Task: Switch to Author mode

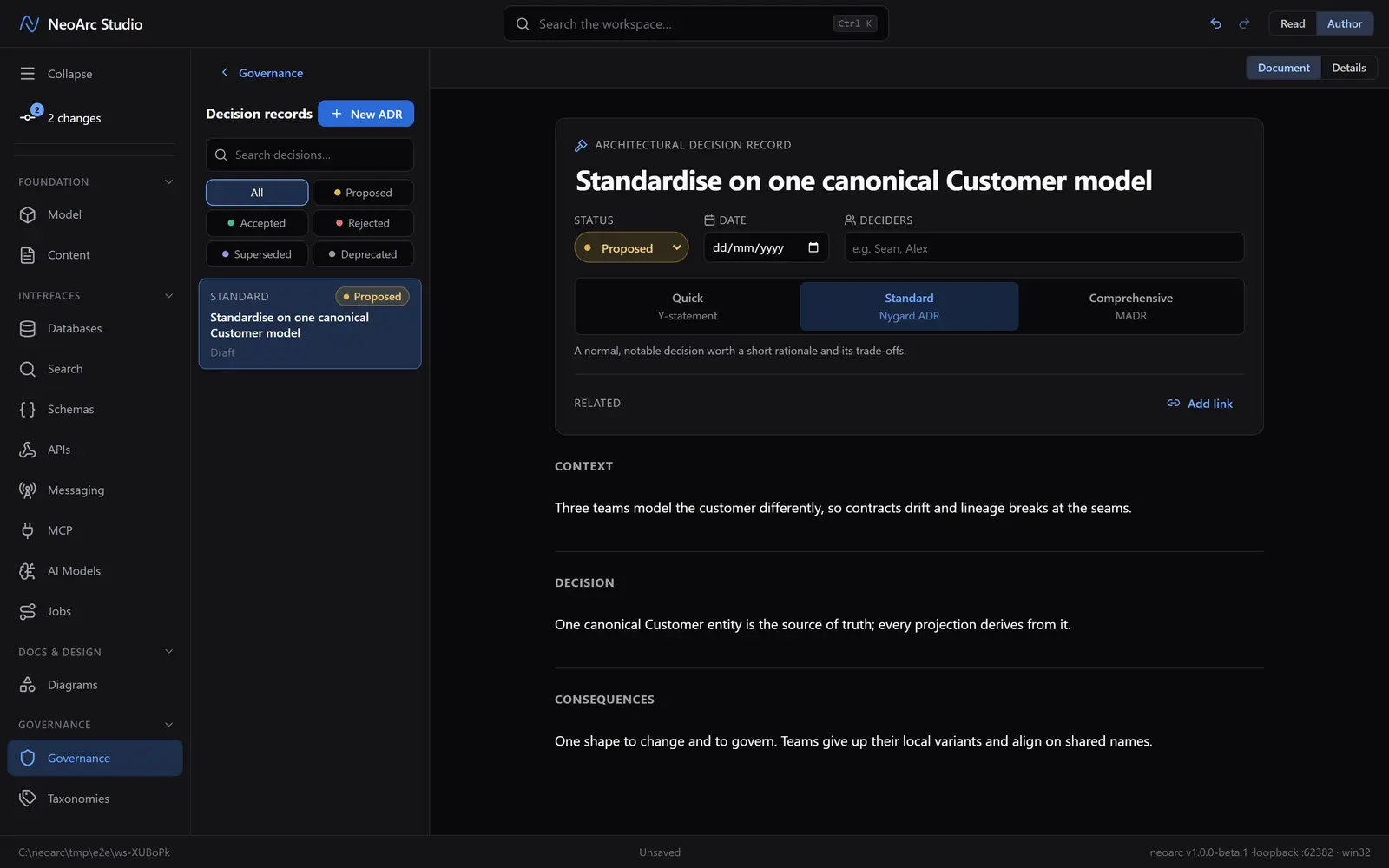Action: pos(1345,23)
